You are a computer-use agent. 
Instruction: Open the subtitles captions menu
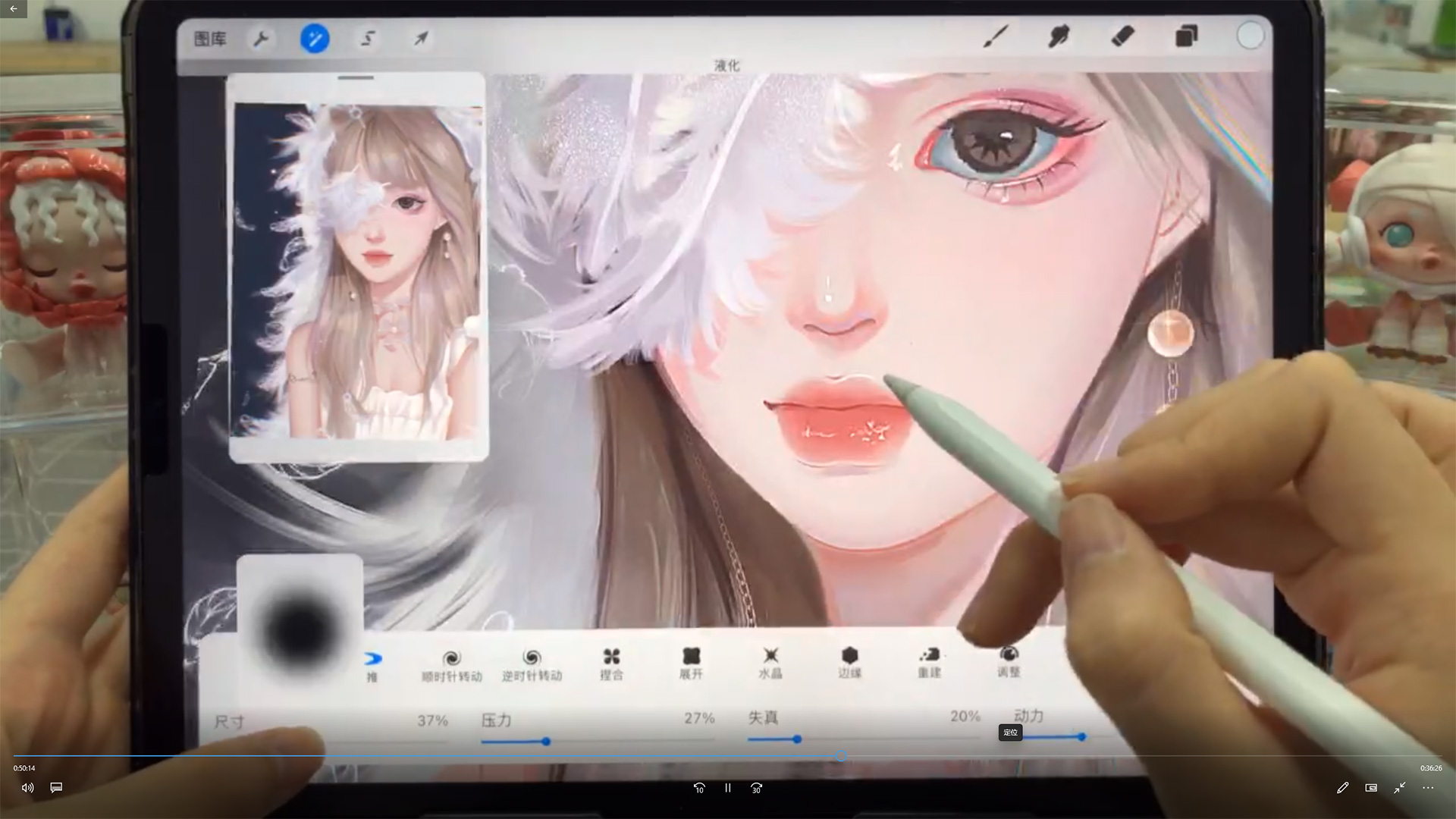(56, 788)
